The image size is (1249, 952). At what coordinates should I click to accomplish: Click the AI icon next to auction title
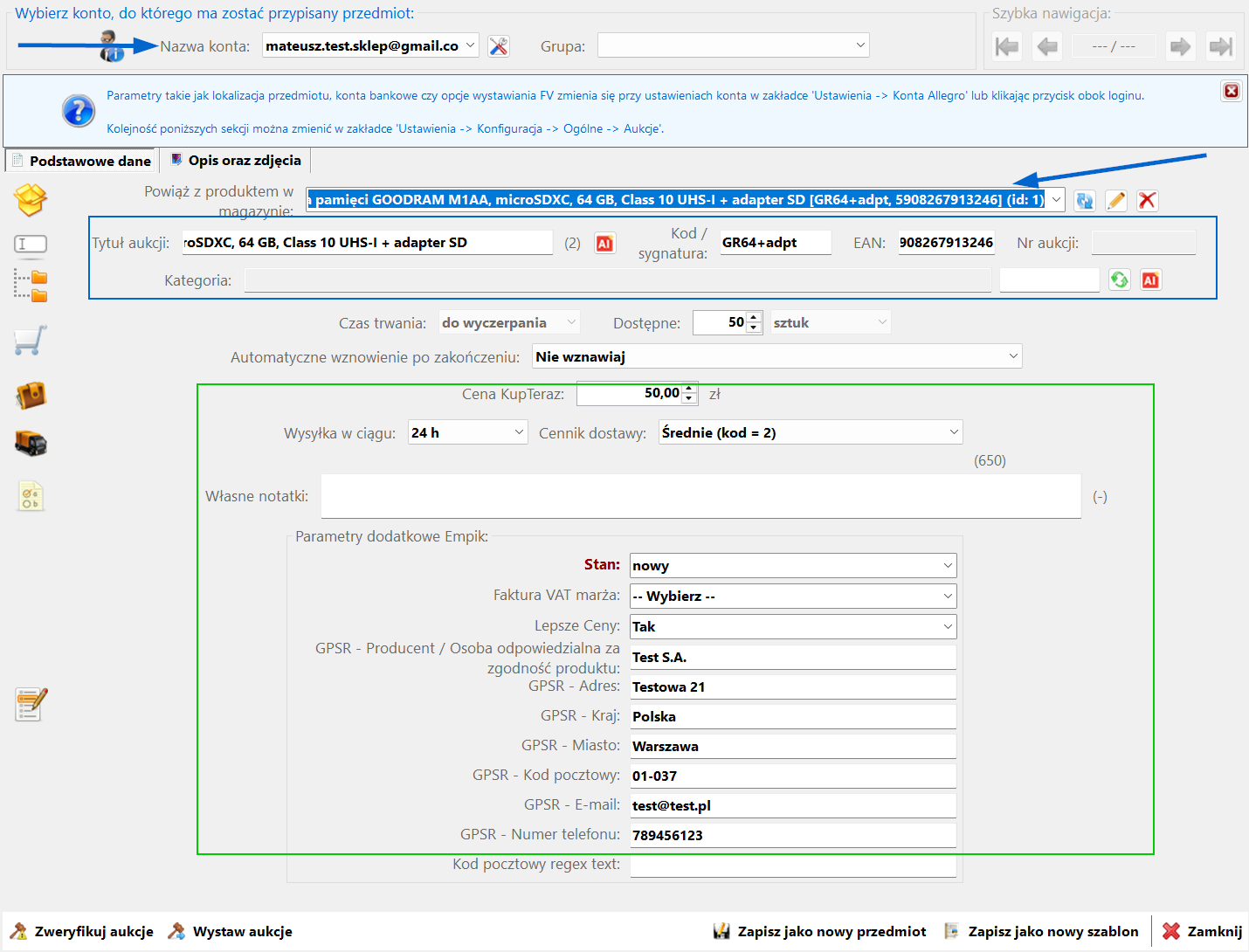coord(604,244)
